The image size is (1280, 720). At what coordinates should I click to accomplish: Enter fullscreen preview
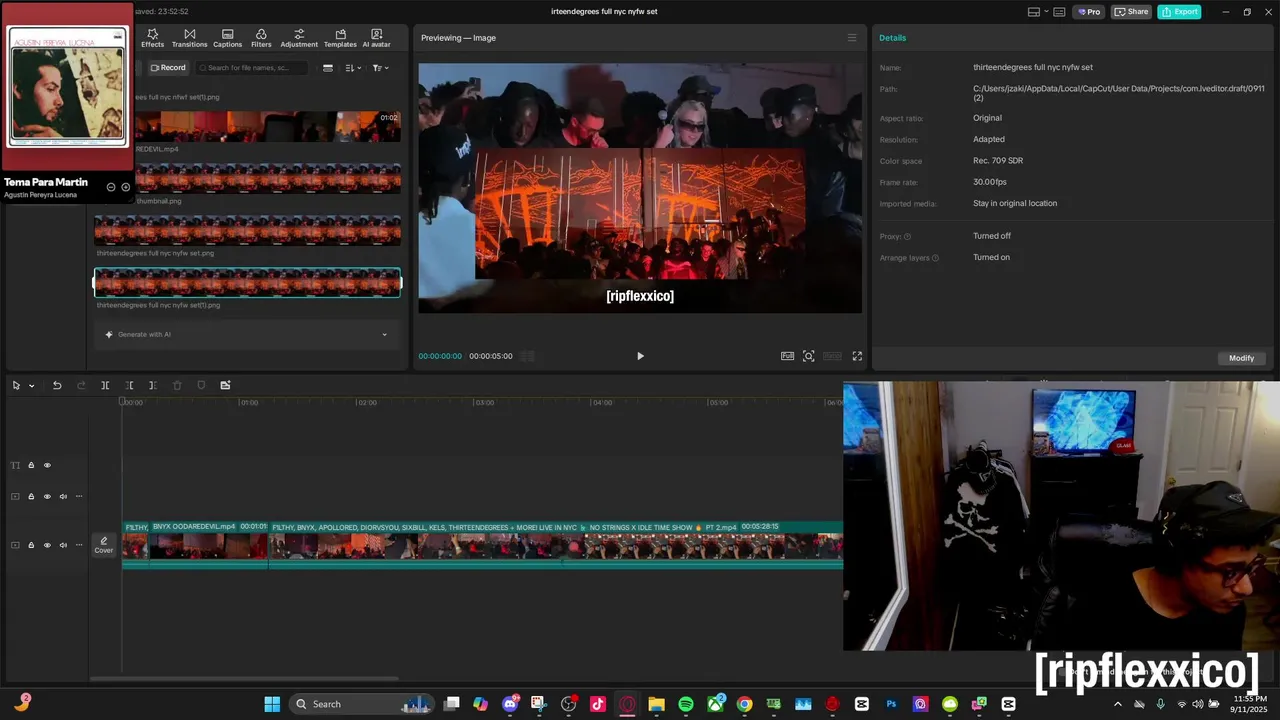(x=857, y=356)
